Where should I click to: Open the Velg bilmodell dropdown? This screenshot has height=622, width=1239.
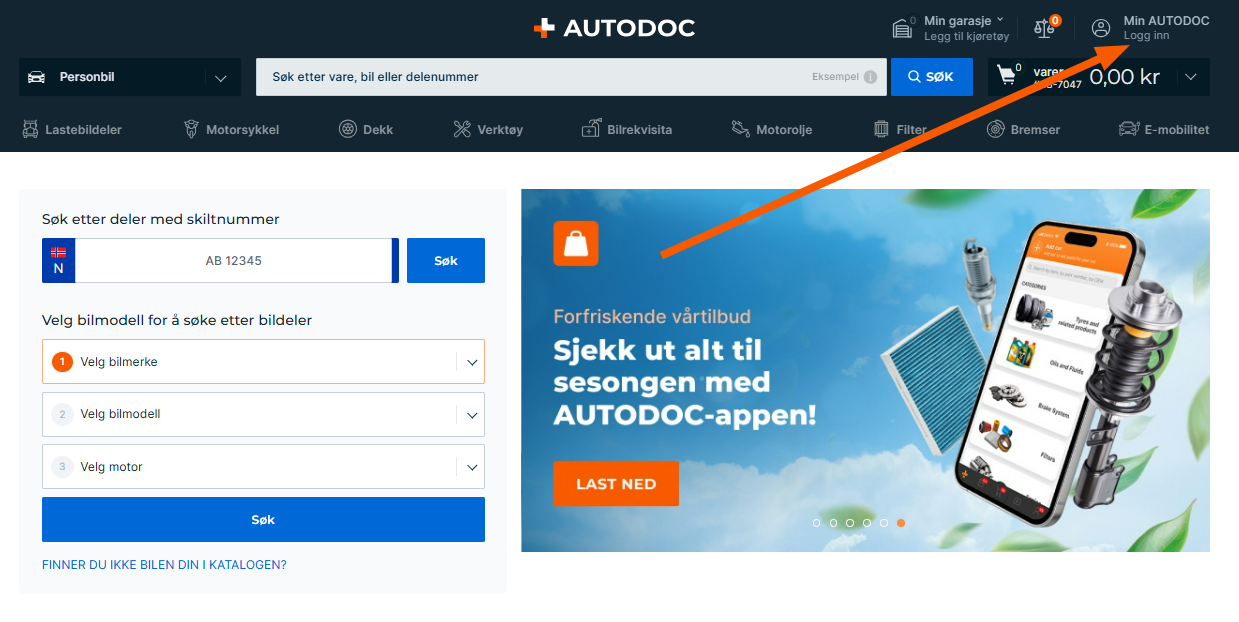(x=263, y=414)
